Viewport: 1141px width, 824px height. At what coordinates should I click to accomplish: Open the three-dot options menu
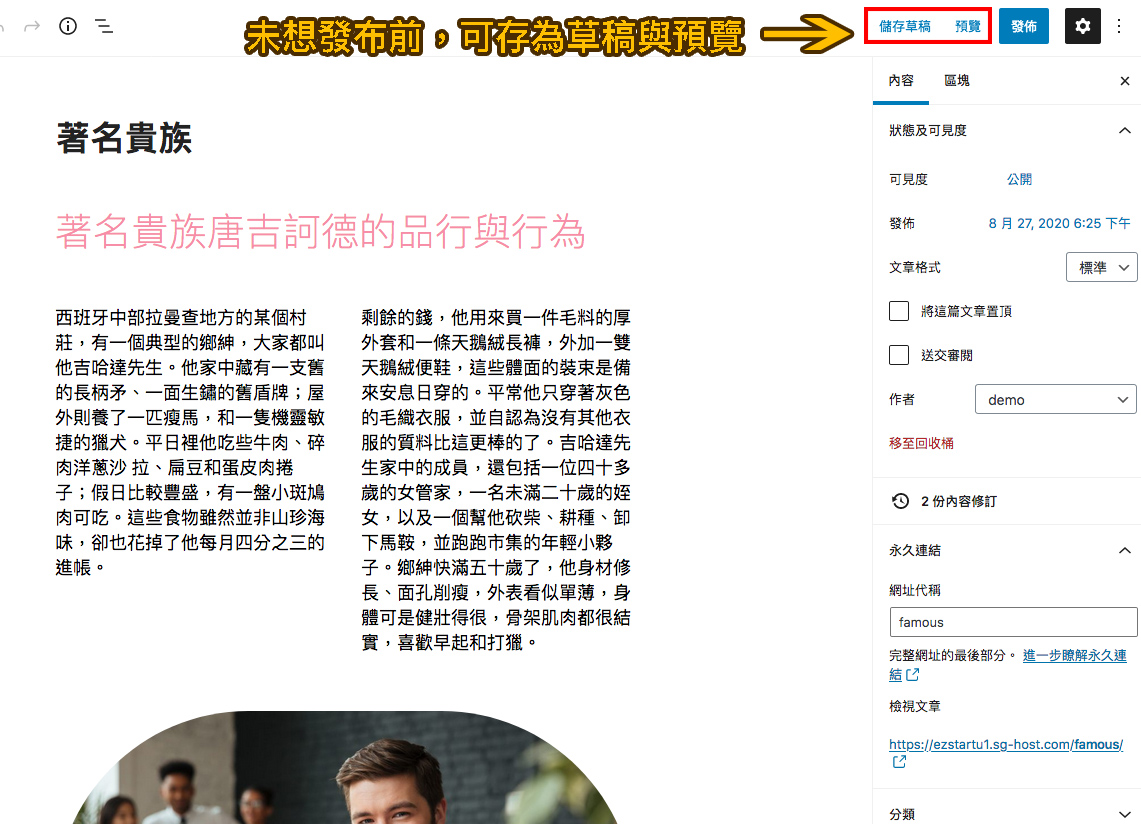pyautogui.click(x=1118, y=26)
